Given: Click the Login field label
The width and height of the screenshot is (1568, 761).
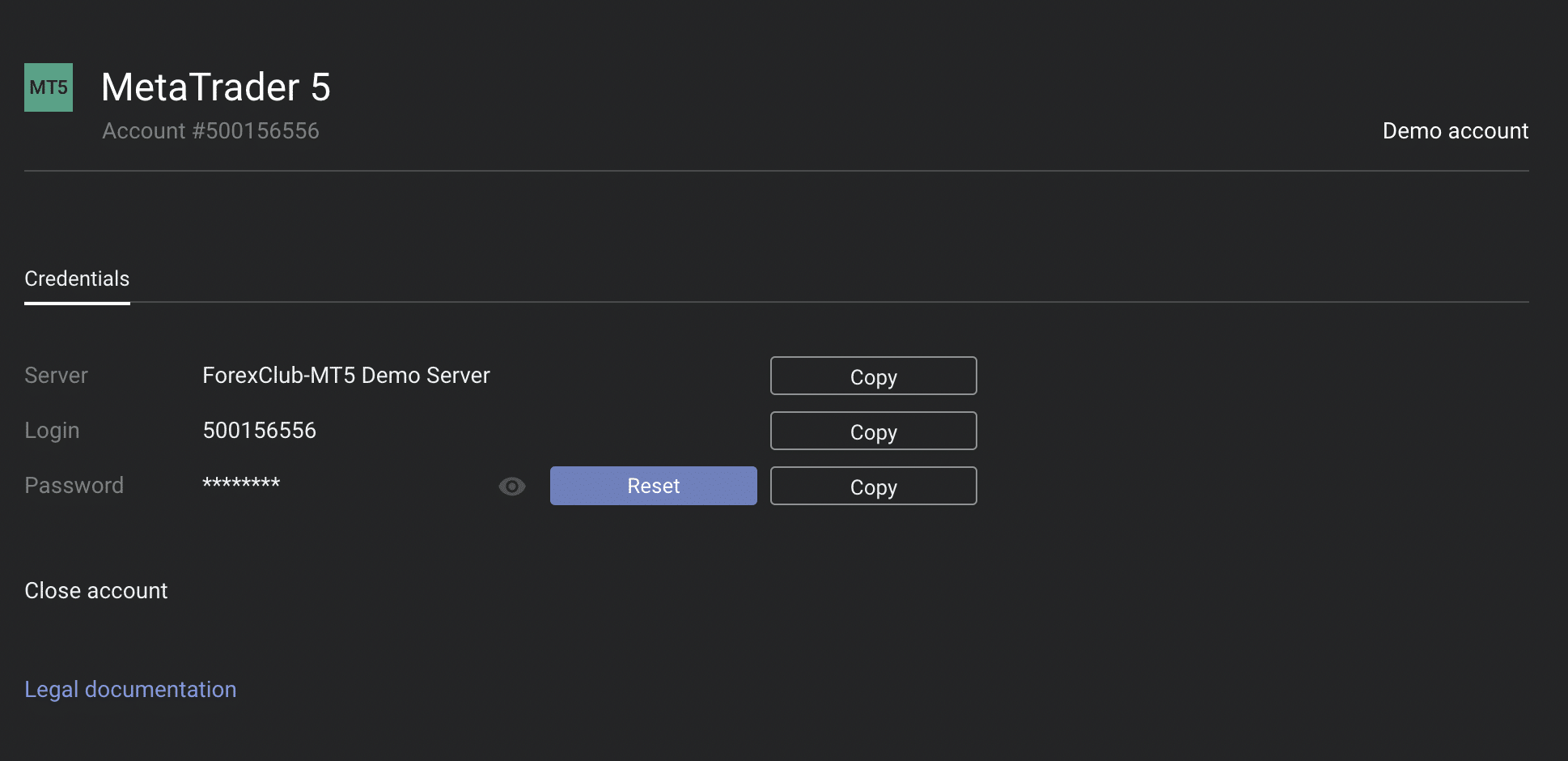Looking at the screenshot, I should pyautogui.click(x=52, y=431).
